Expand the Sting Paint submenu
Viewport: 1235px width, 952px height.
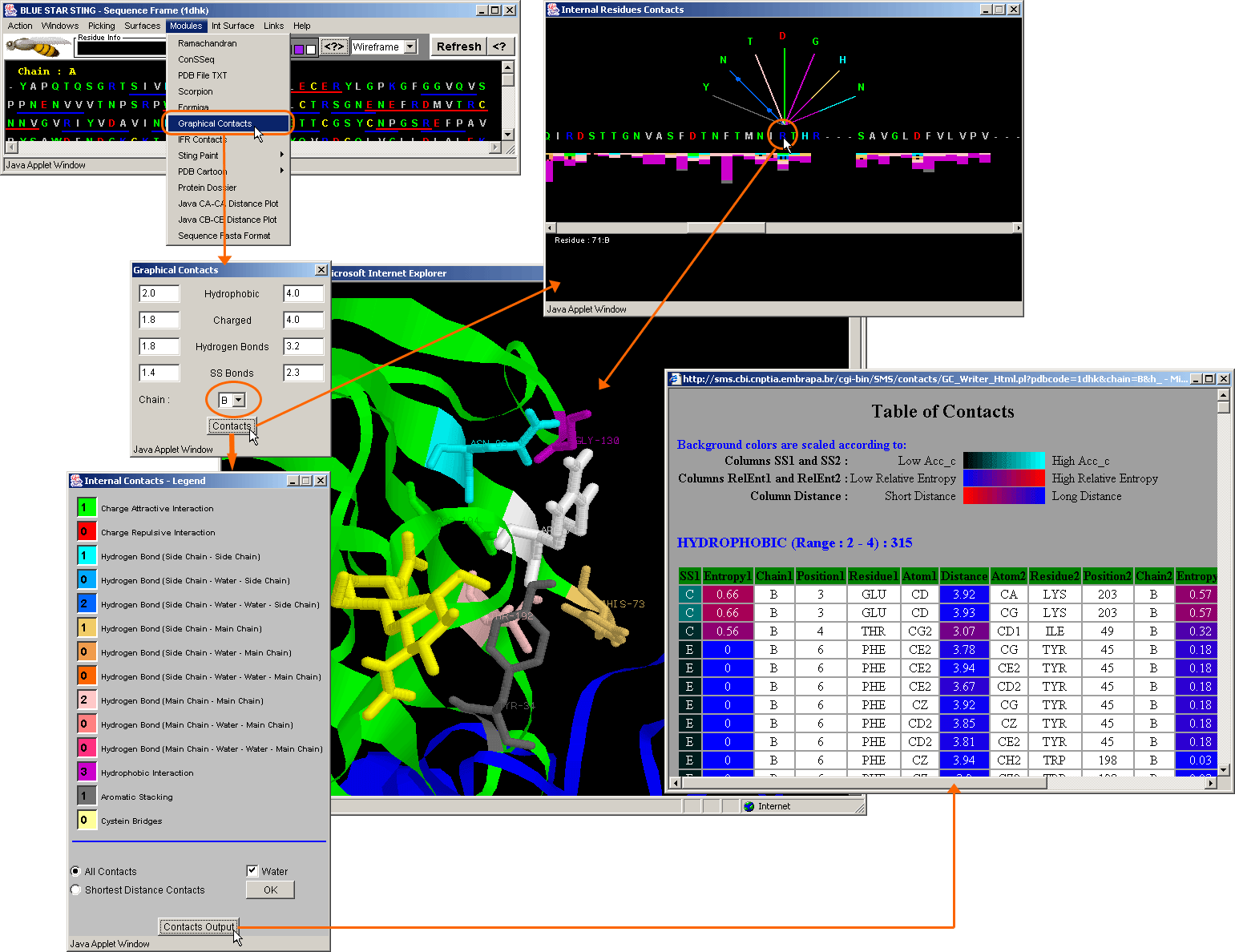(228, 155)
